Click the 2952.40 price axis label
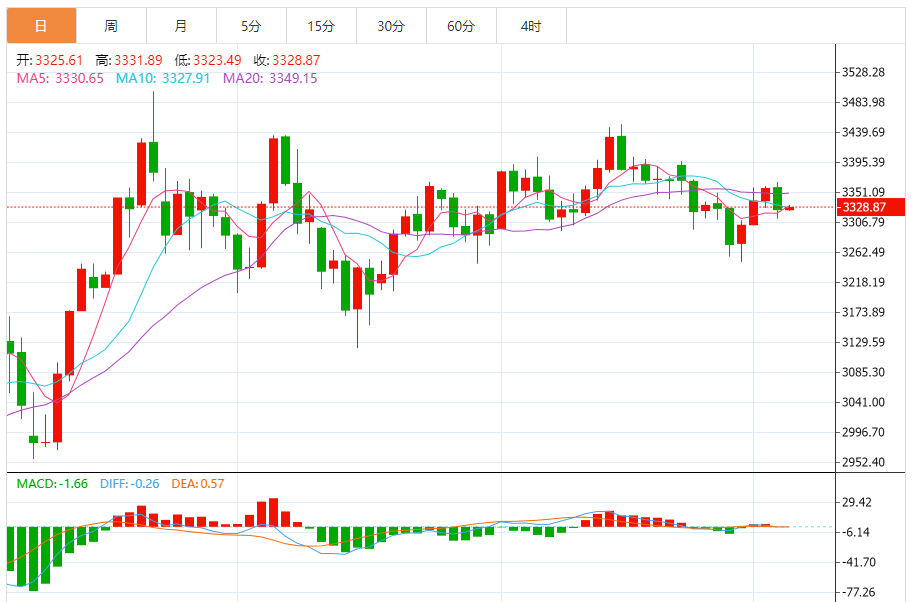 [x=863, y=462]
